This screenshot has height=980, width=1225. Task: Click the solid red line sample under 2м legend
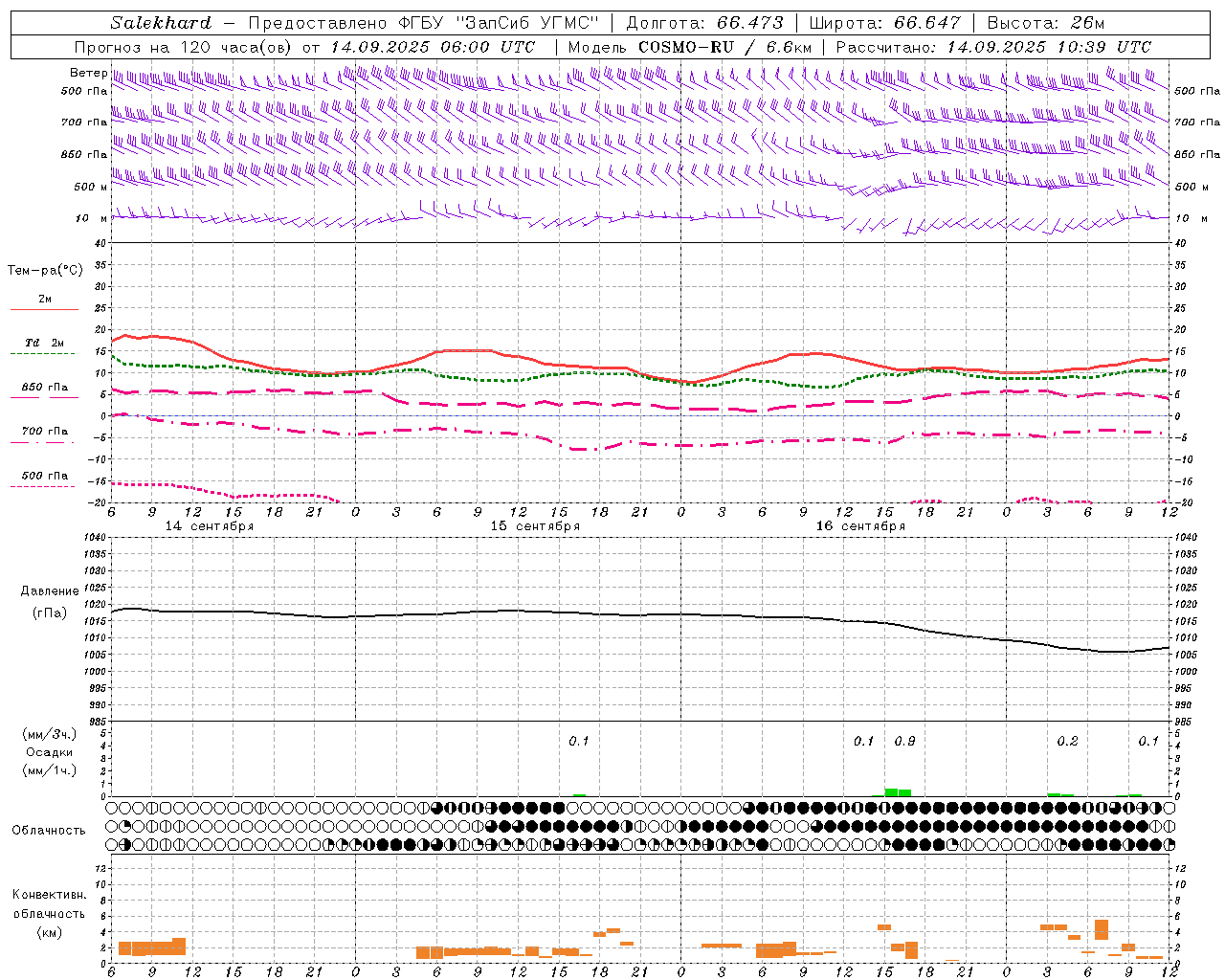pyautogui.click(x=44, y=309)
